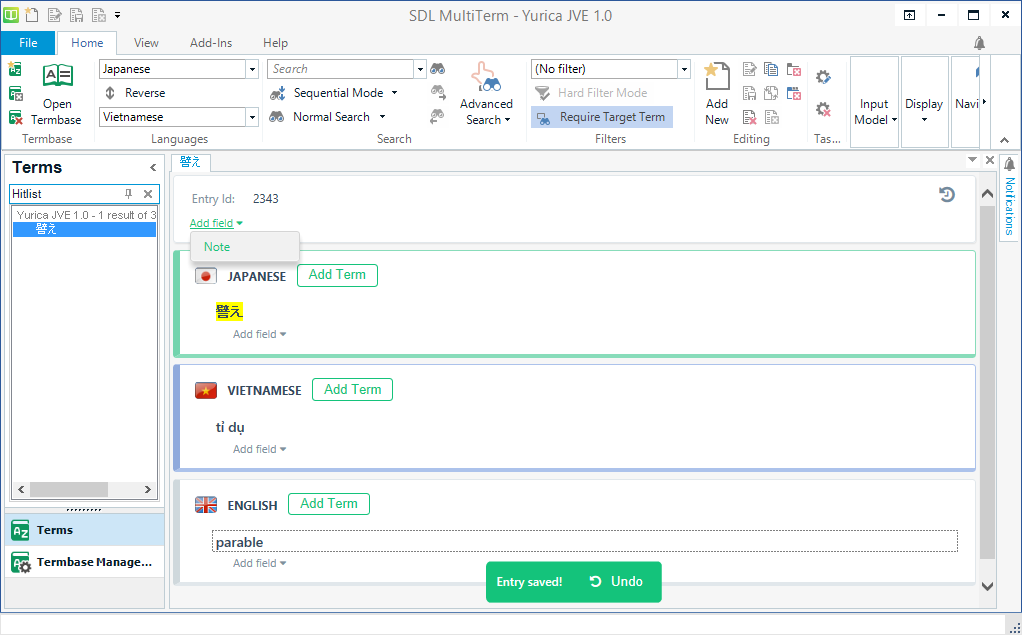1022x635 pixels.
Task: Click the Add New starred document icon
Action: [717, 76]
